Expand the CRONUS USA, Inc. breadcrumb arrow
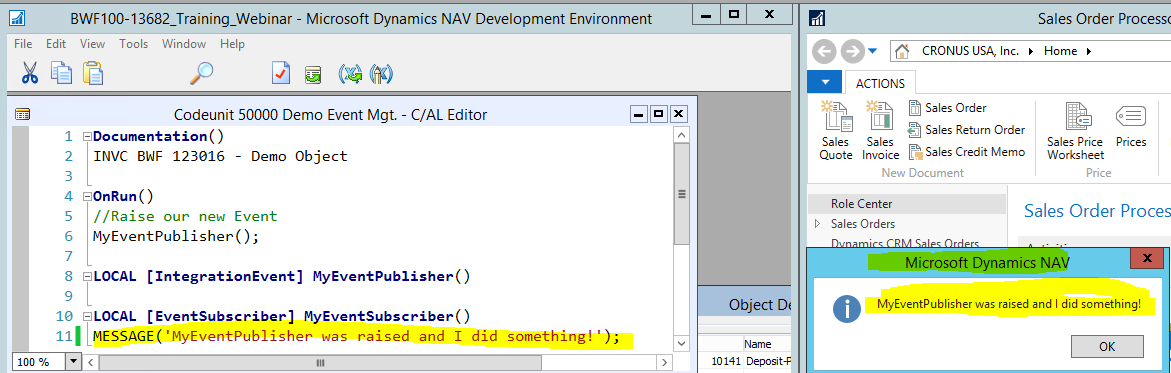 pyautogui.click(x=1031, y=52)
